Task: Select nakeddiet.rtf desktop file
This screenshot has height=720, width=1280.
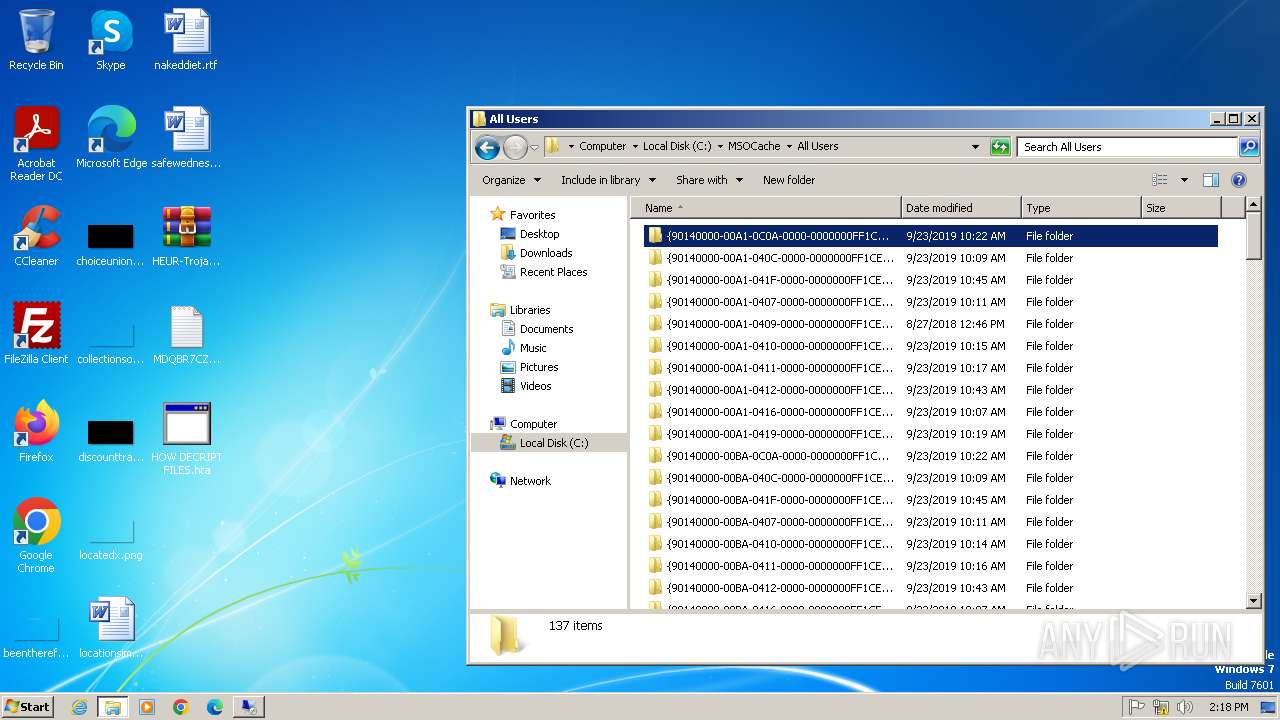Action: 186,40
